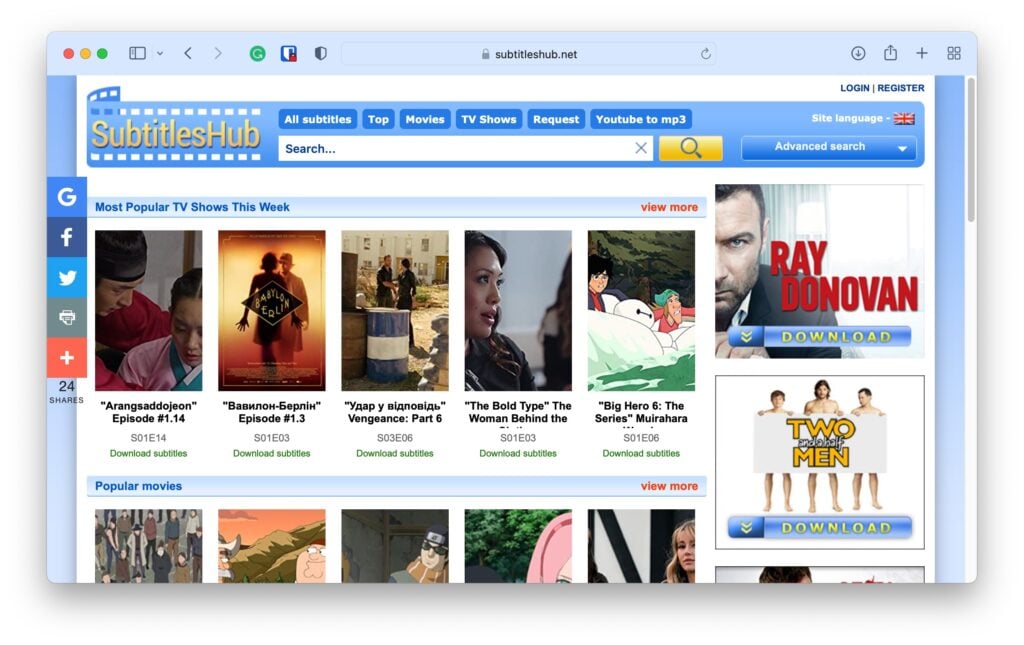
Task: Open the Grammarly extension icon
Action: [257, 54]
